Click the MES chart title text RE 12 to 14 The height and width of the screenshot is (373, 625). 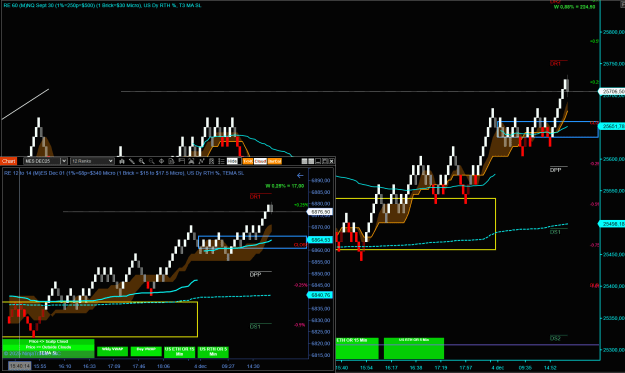pyautogui.click(x=124, y=173)
